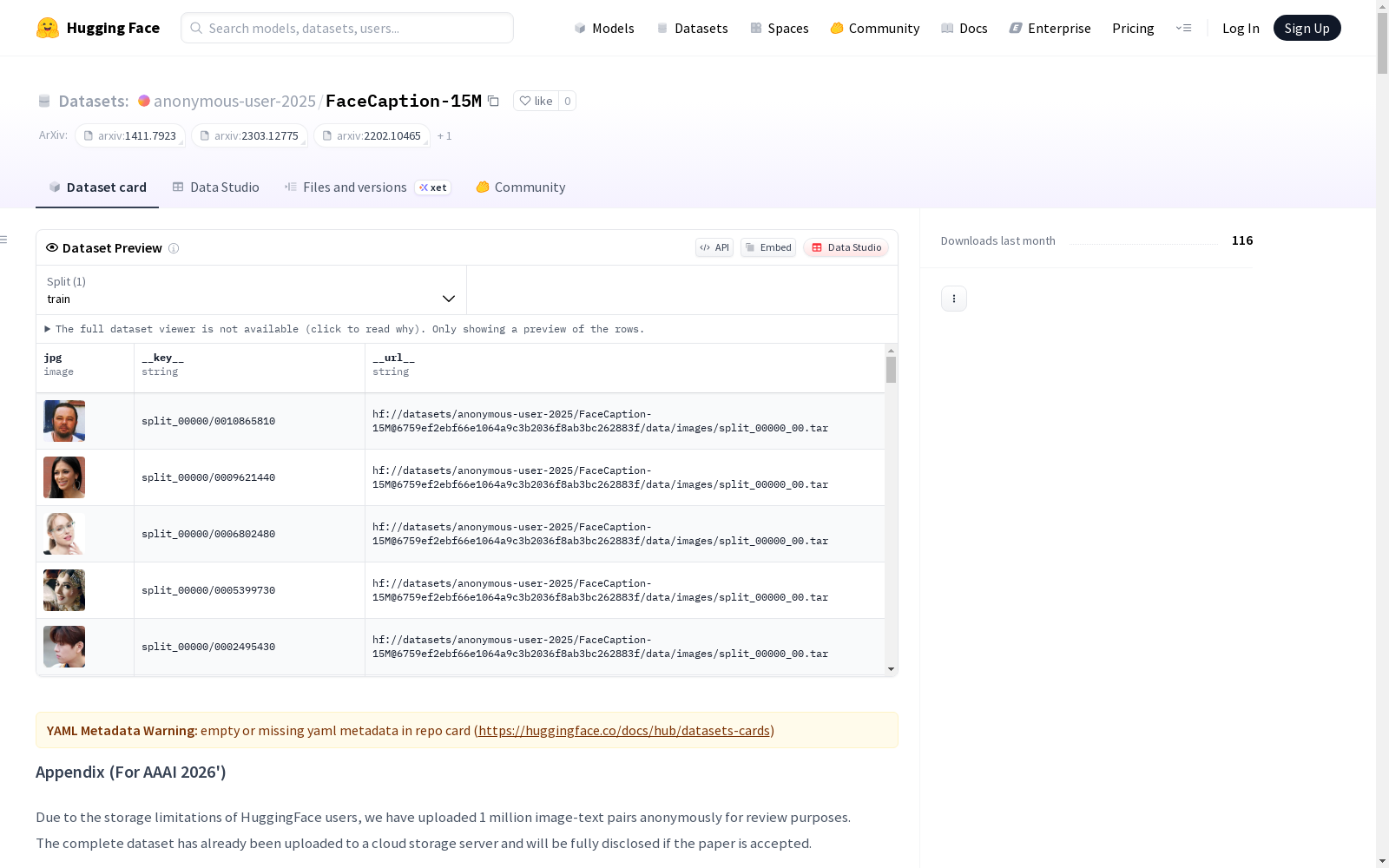1389x868 pixels.
Task: Click the url cell in the 0010865810 row
Action: [625, 421]
